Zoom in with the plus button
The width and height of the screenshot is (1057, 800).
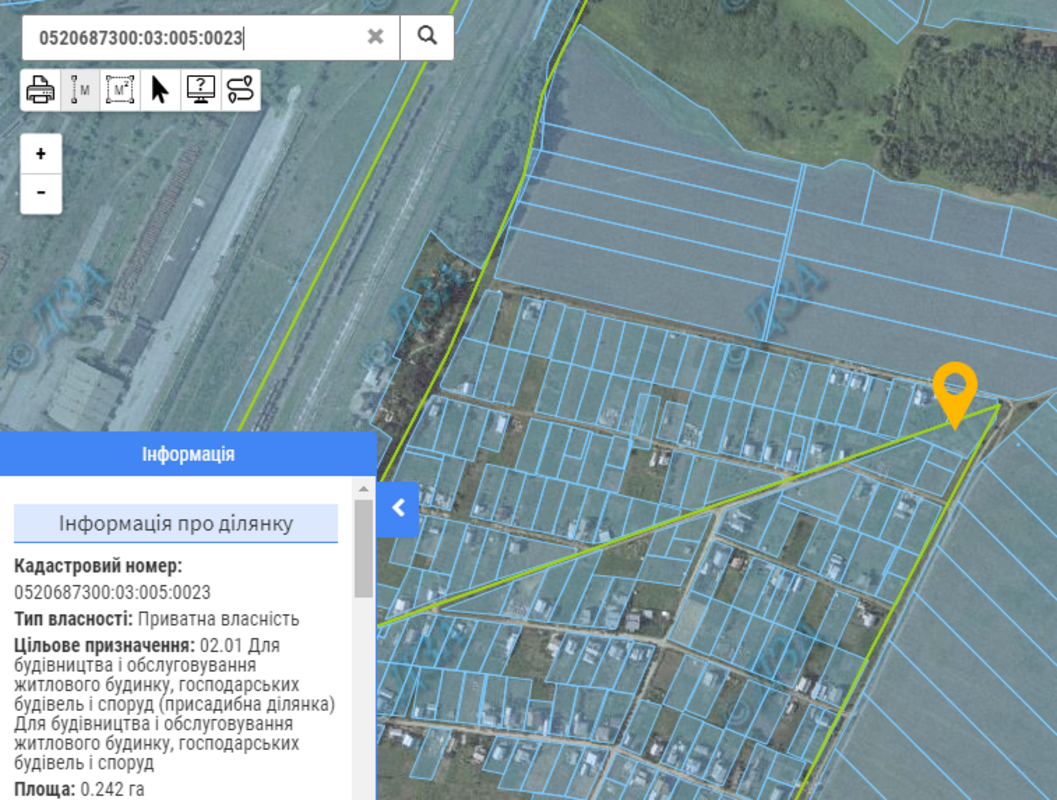tap(41, 154)
